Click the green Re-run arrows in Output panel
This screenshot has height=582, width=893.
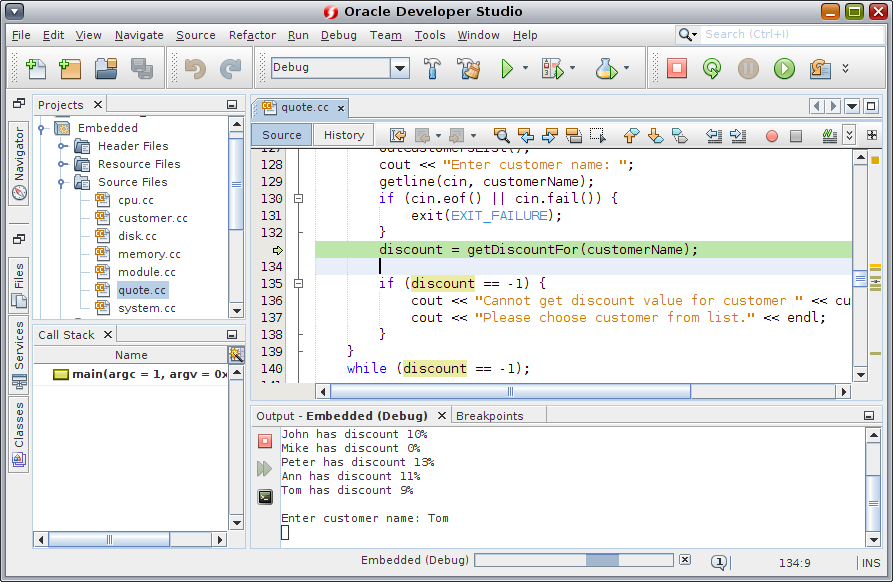coord(264,469)
